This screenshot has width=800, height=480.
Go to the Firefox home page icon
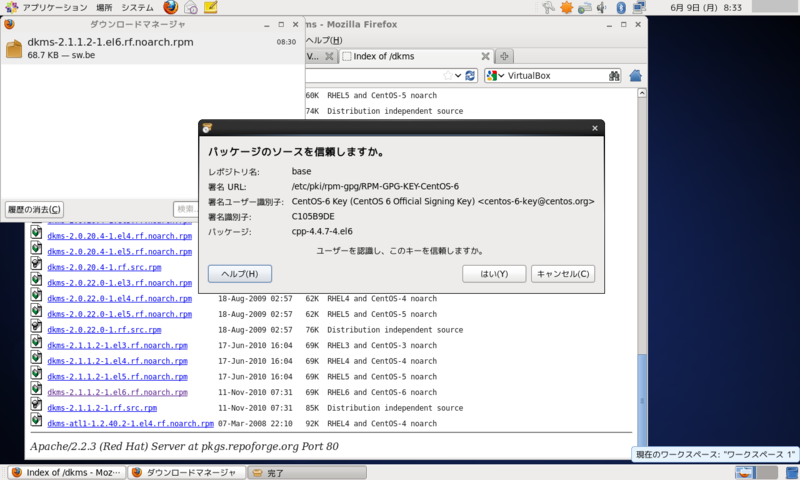pos(635,75)
